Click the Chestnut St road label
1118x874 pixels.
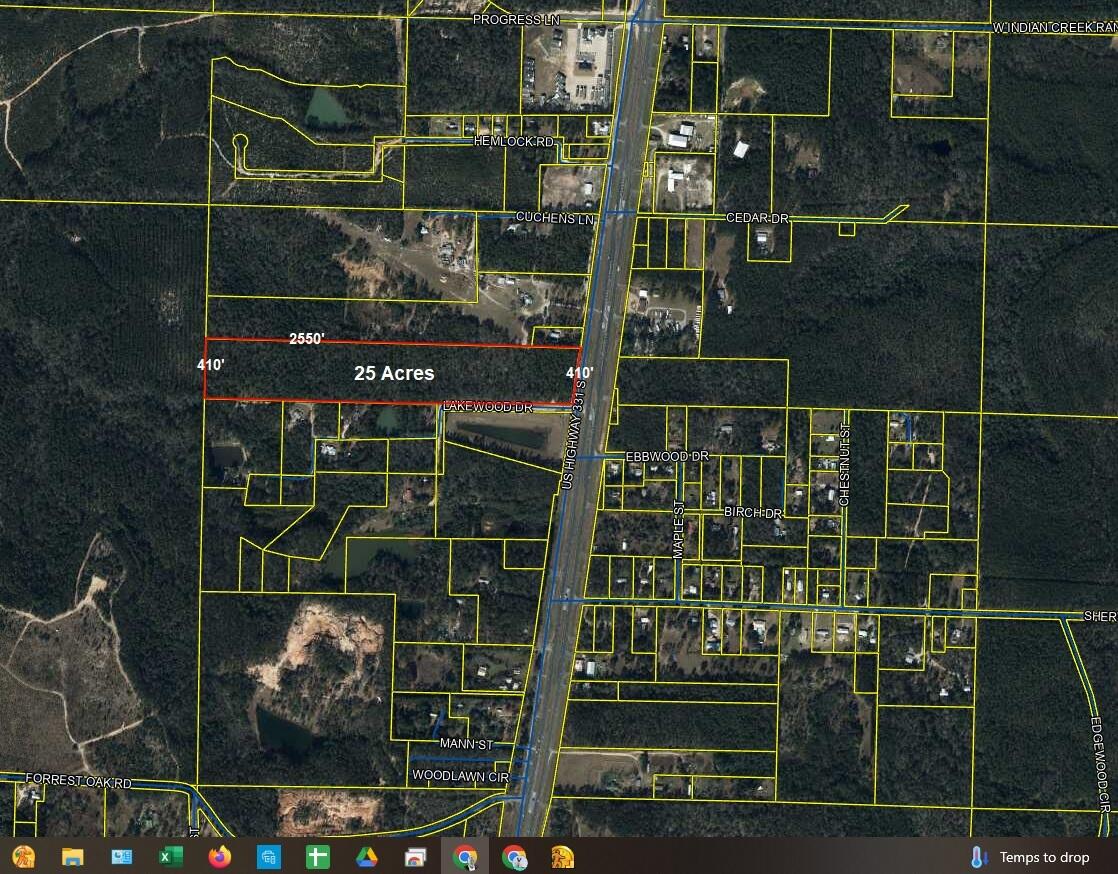845,466
